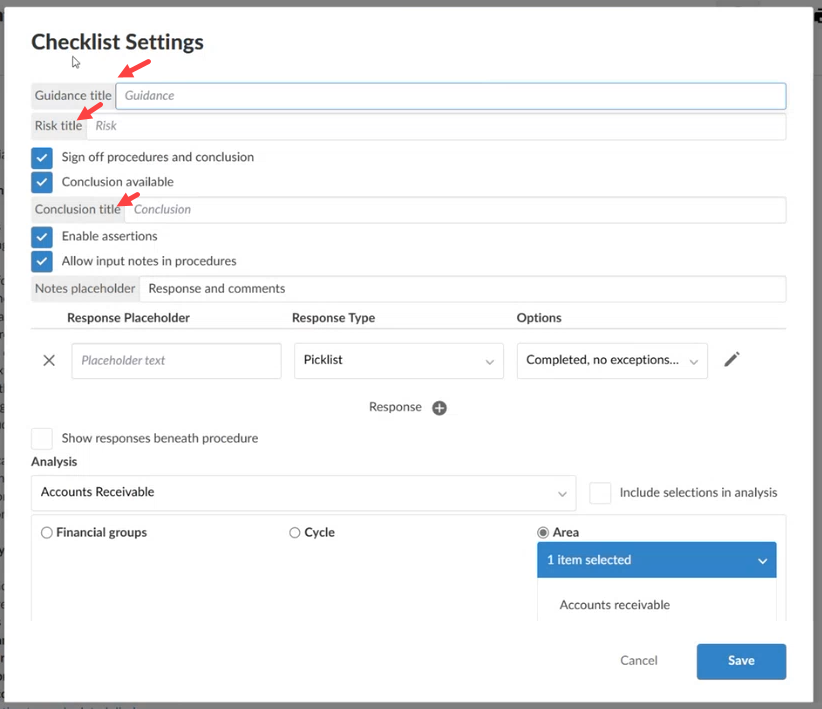This screenshot has height=709, width=822.
Task: Uncheck Enable assertions
Action: 41,236
